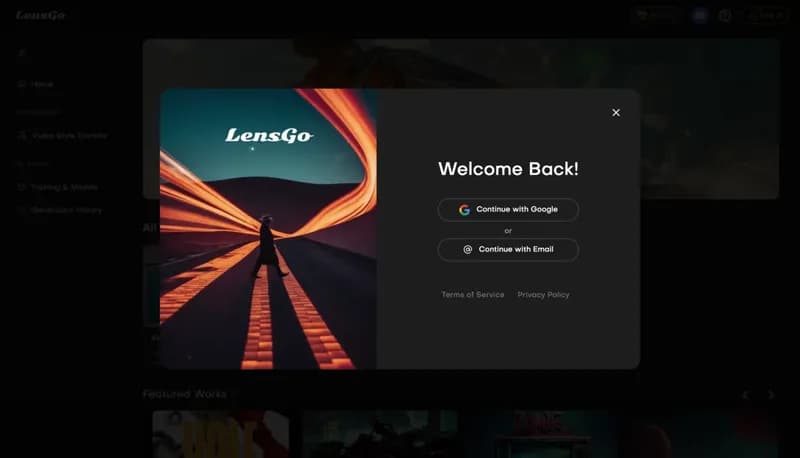
Task: Sign in using Continue with Google
Action: tap(508, 210)
